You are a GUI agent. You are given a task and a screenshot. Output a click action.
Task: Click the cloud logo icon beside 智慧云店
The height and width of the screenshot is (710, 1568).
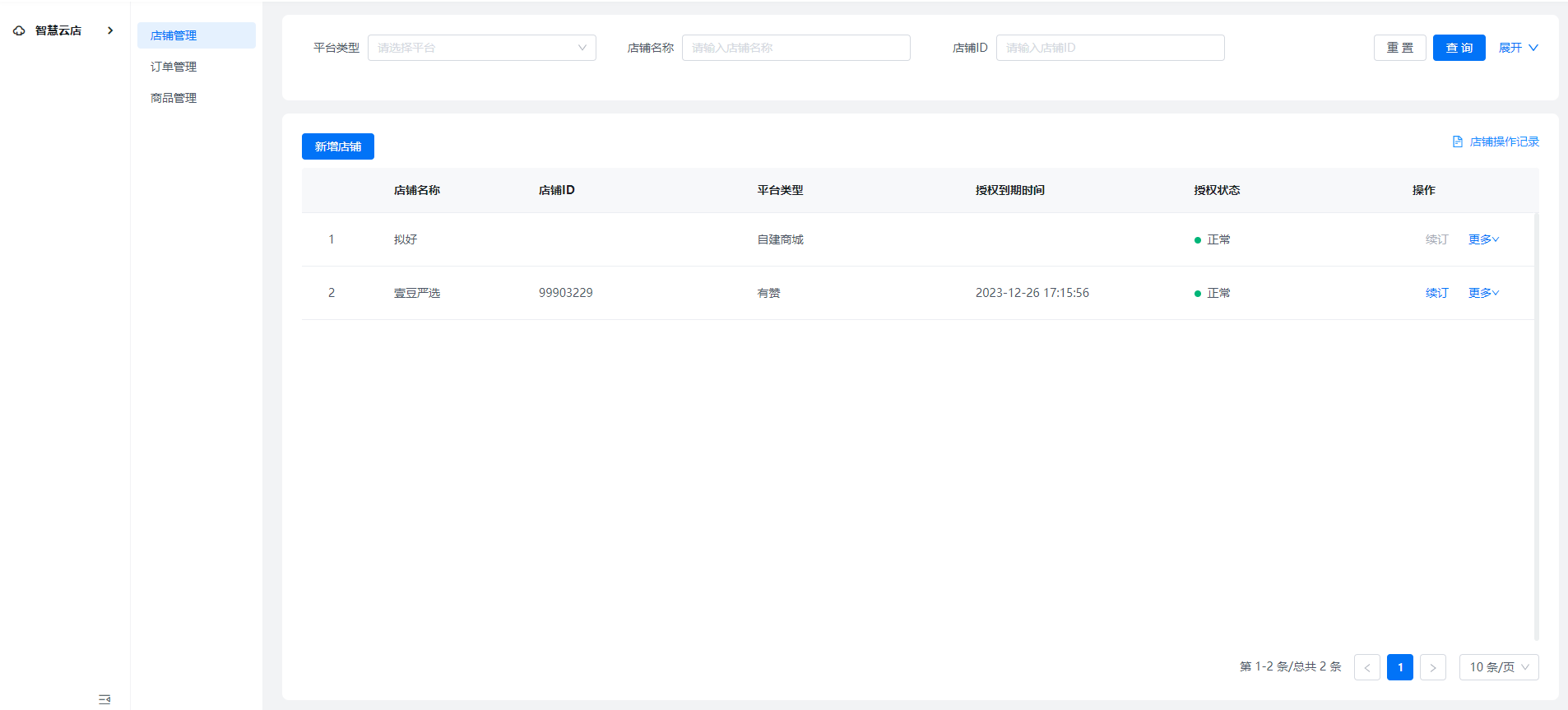pos(19,30)
